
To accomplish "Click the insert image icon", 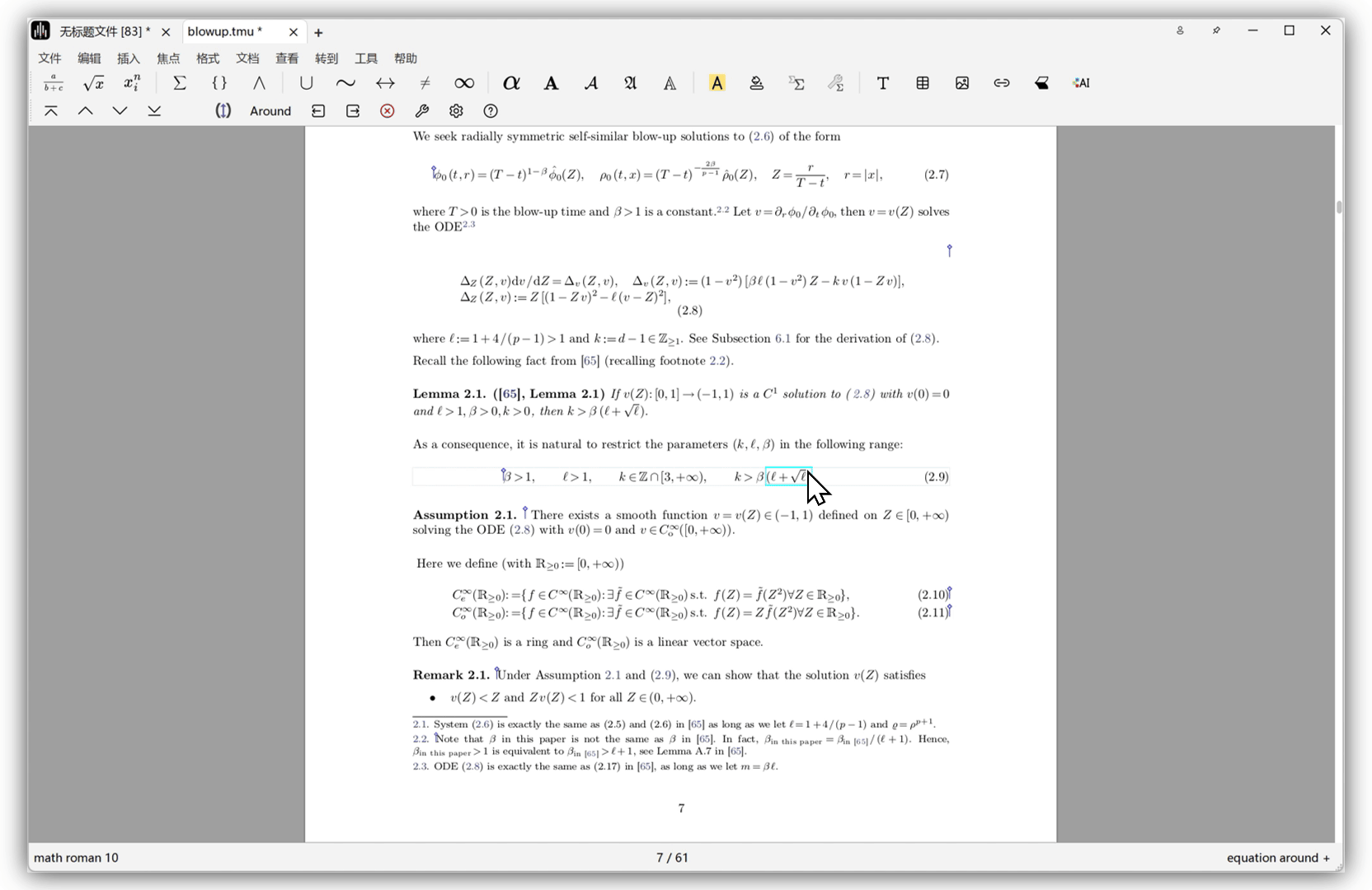I will 962,83.
